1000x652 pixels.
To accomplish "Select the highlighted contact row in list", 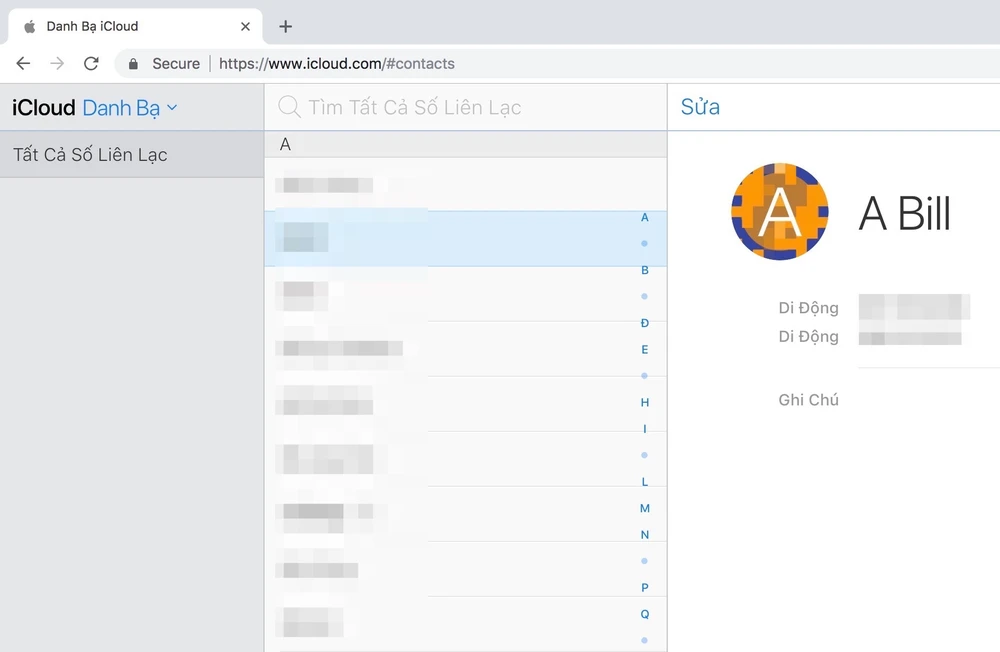I will [450, 238].
